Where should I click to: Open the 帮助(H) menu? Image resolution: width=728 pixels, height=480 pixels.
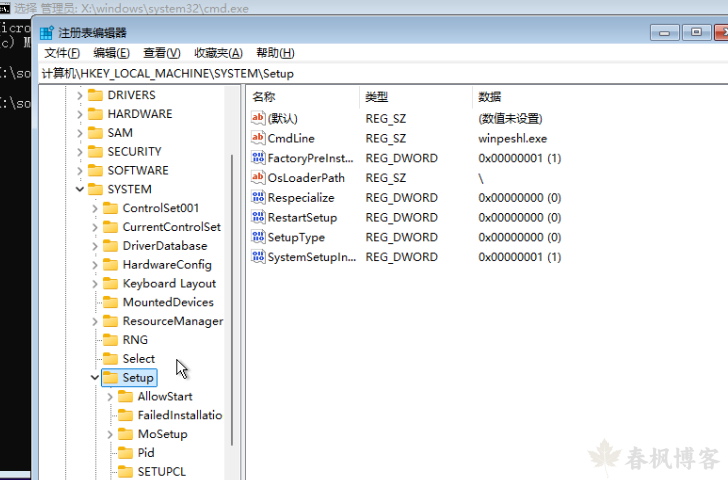275,53
